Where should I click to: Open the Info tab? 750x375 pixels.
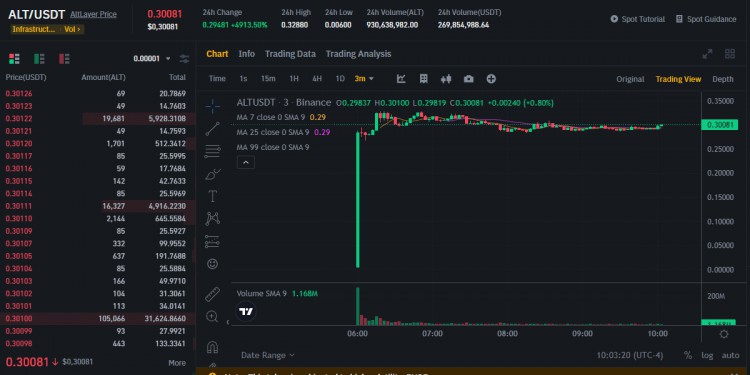247,54
